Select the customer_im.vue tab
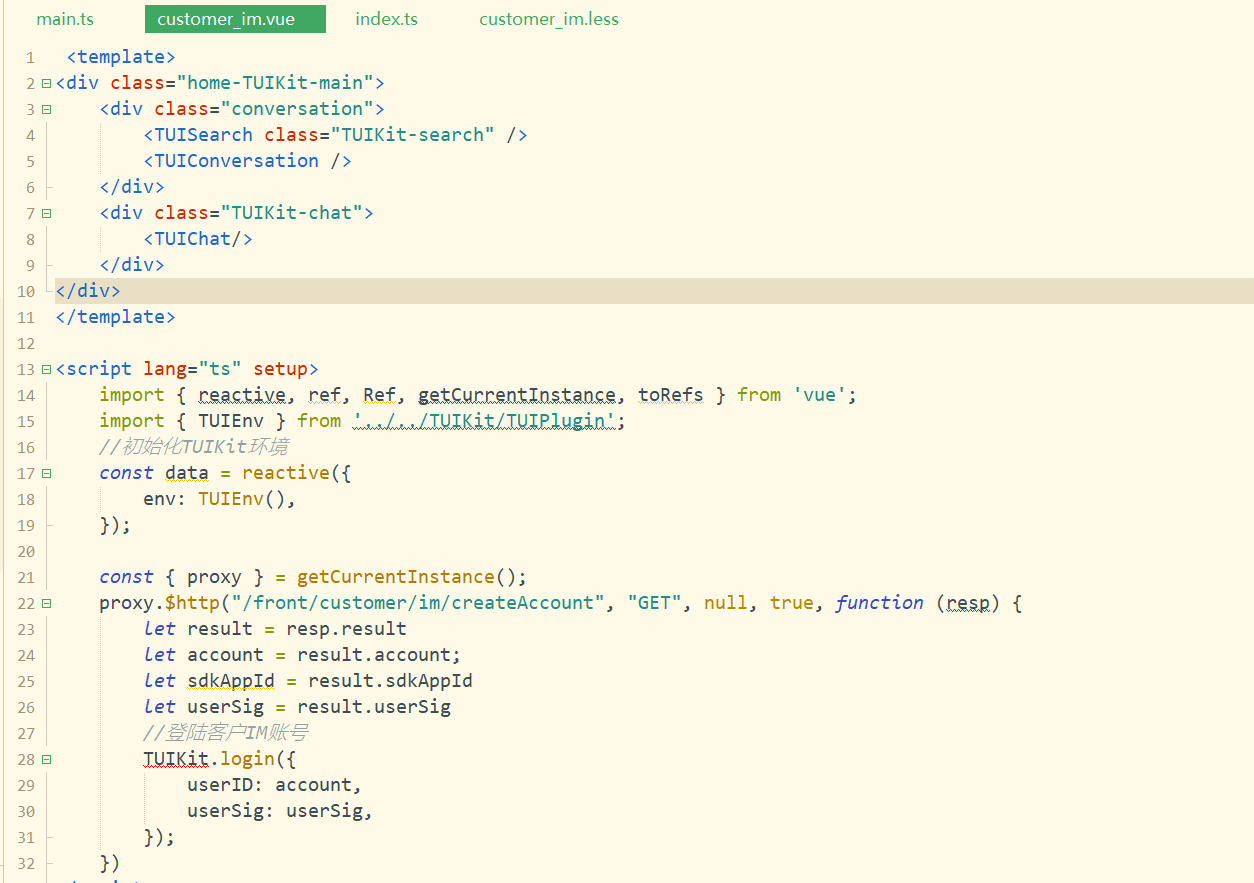Screen dimensions: 1254x883 point(235,19)
